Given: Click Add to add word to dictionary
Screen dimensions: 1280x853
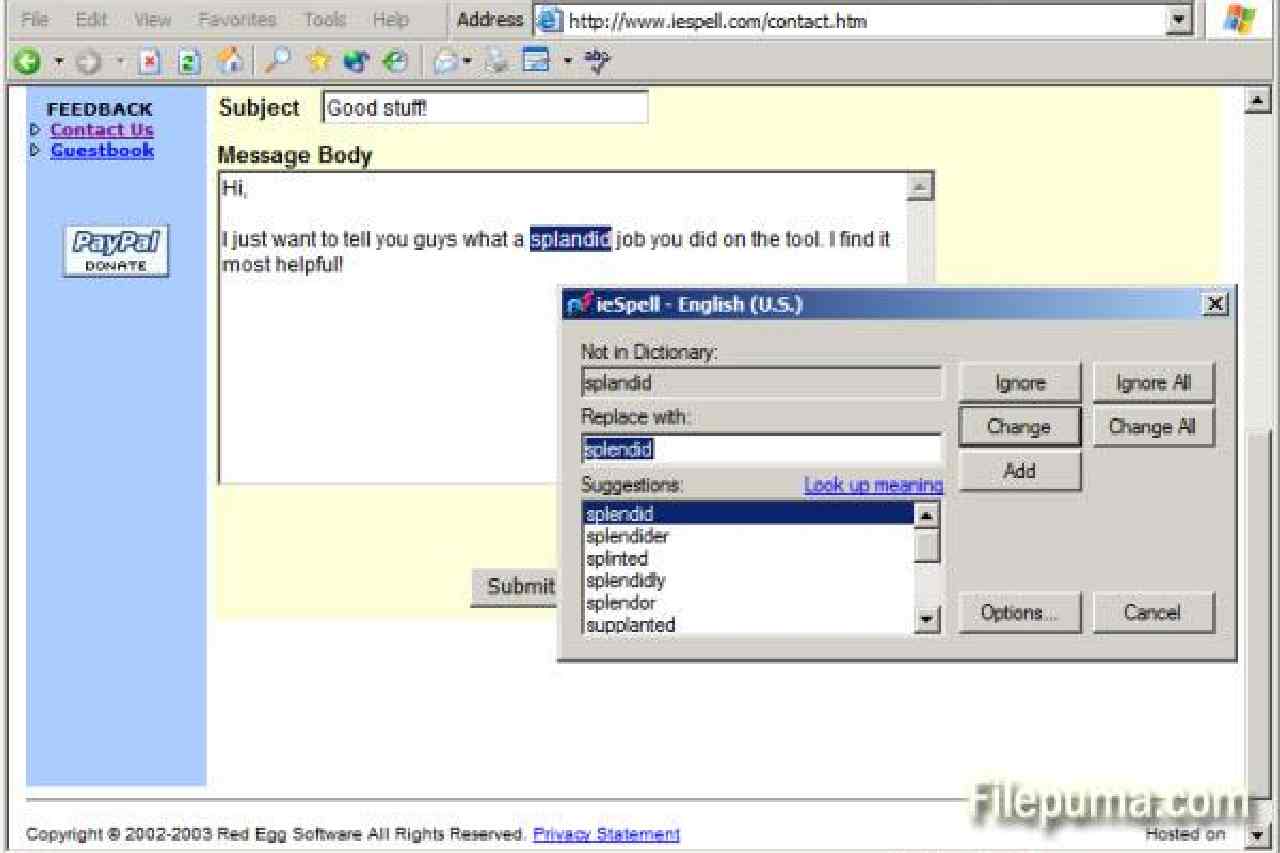Looking at the screenshot, I should point(1020,471).
